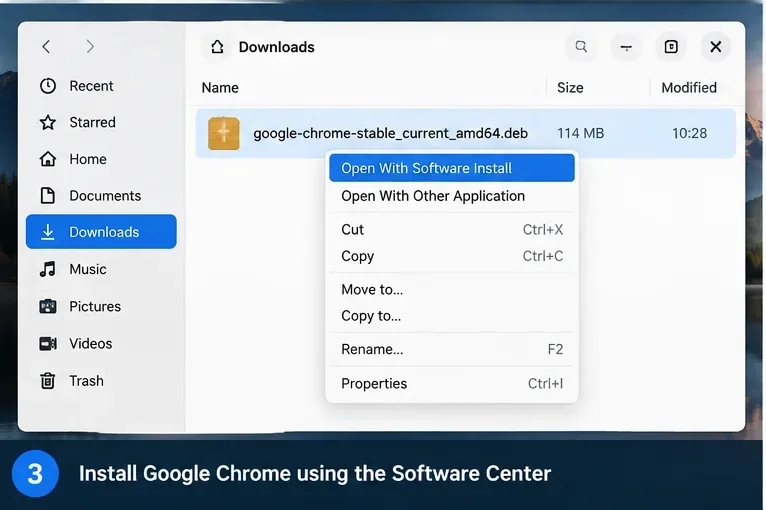766x510 pixels.
Task: Sort by the Modified column header
Action: 689,88
